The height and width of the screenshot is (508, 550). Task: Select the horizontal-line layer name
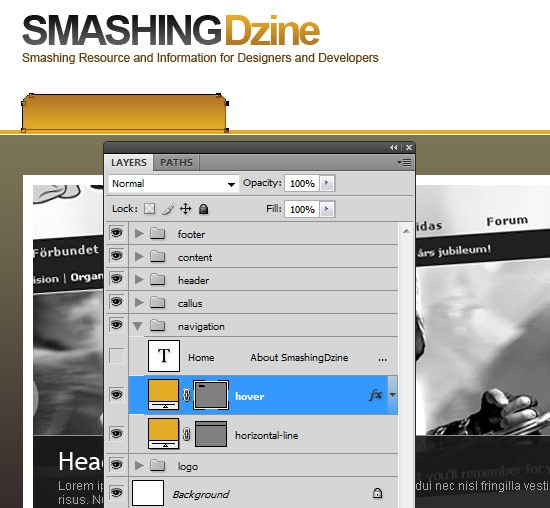tap(267, 435)
